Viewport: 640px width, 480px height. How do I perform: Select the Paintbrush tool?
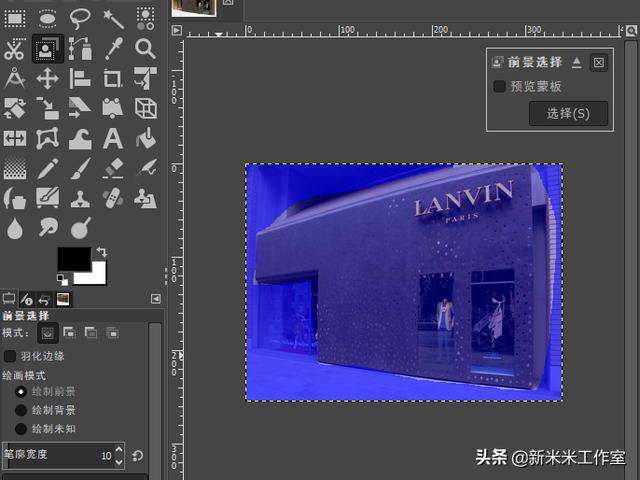[80, 169]
